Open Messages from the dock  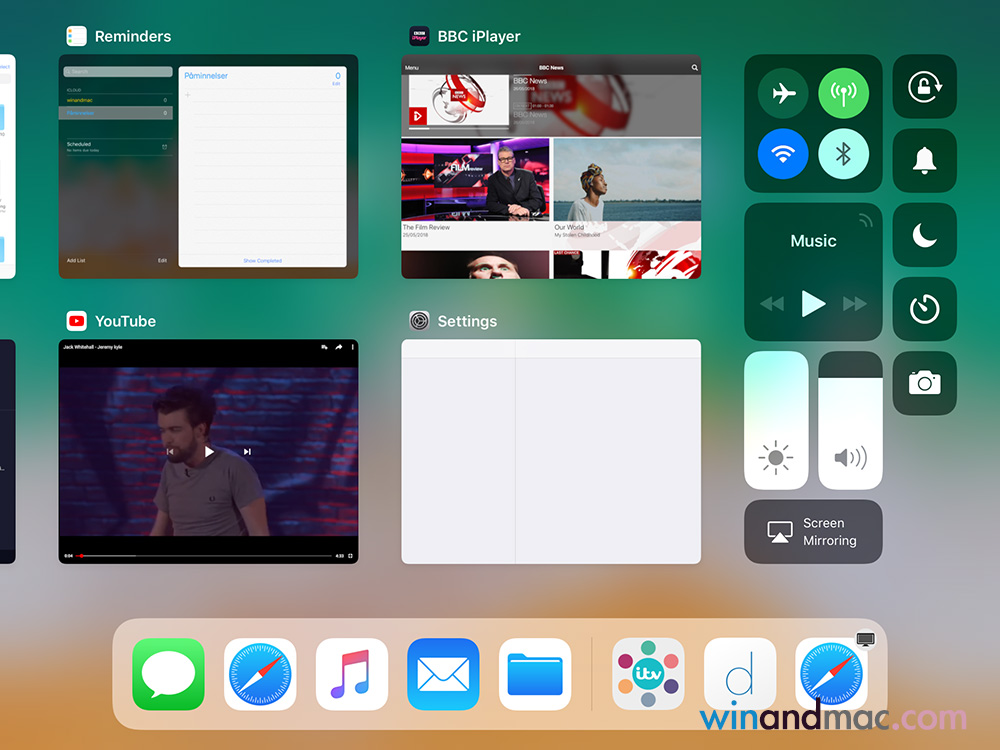tap(168, 674)
